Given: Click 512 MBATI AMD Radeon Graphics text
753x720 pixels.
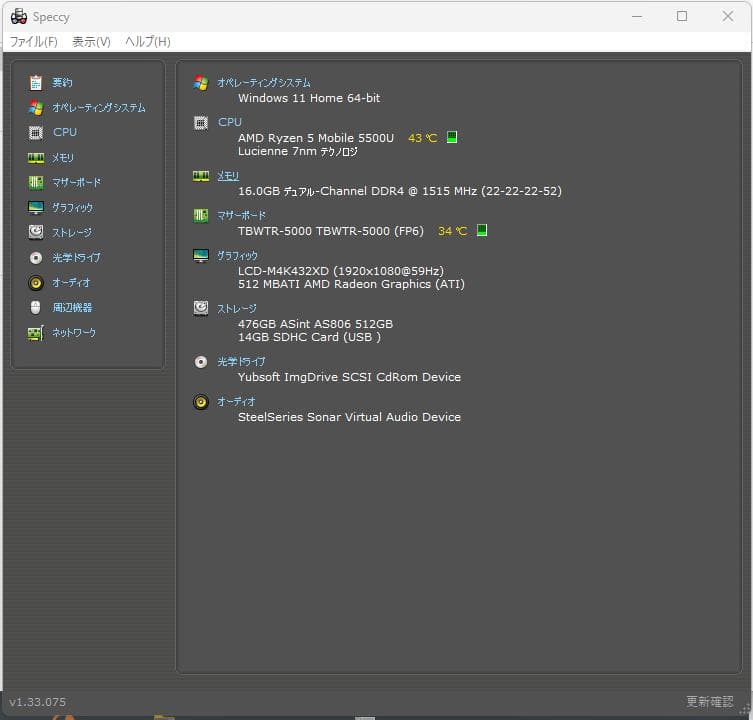Looking at the screenshot, I should (x=352, y=284).
